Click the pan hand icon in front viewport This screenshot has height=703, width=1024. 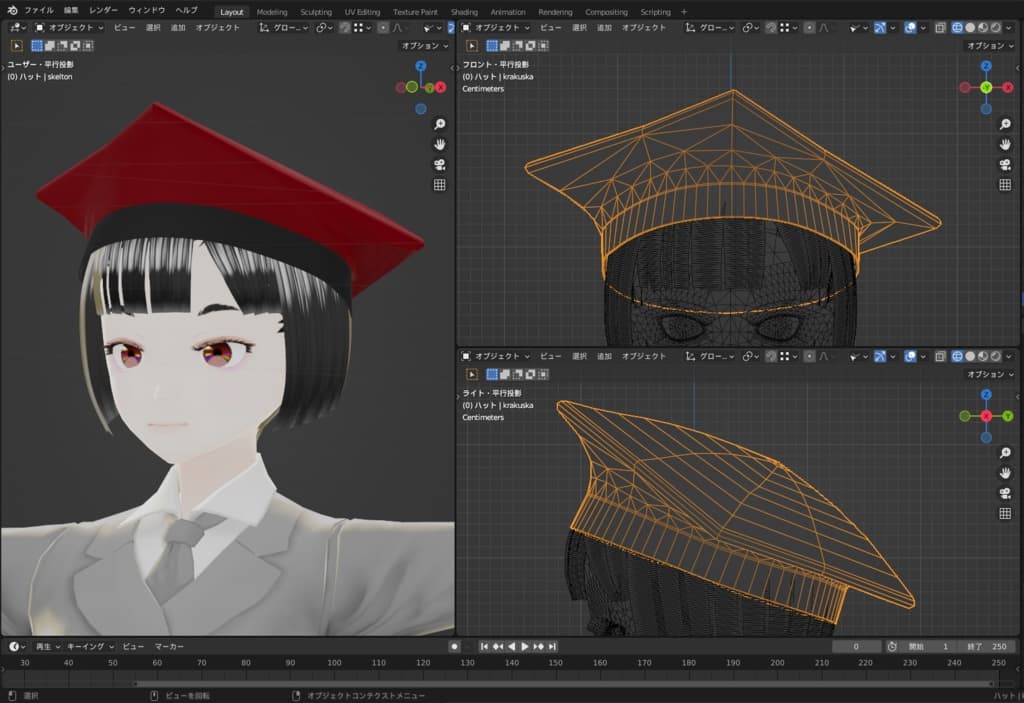tap(1005, 144)
